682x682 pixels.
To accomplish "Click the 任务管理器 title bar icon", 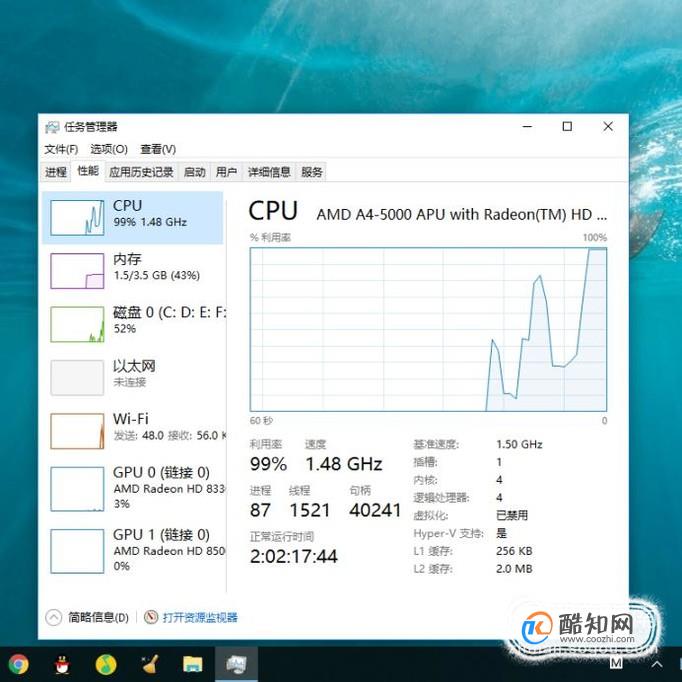I will pos(52,127).
